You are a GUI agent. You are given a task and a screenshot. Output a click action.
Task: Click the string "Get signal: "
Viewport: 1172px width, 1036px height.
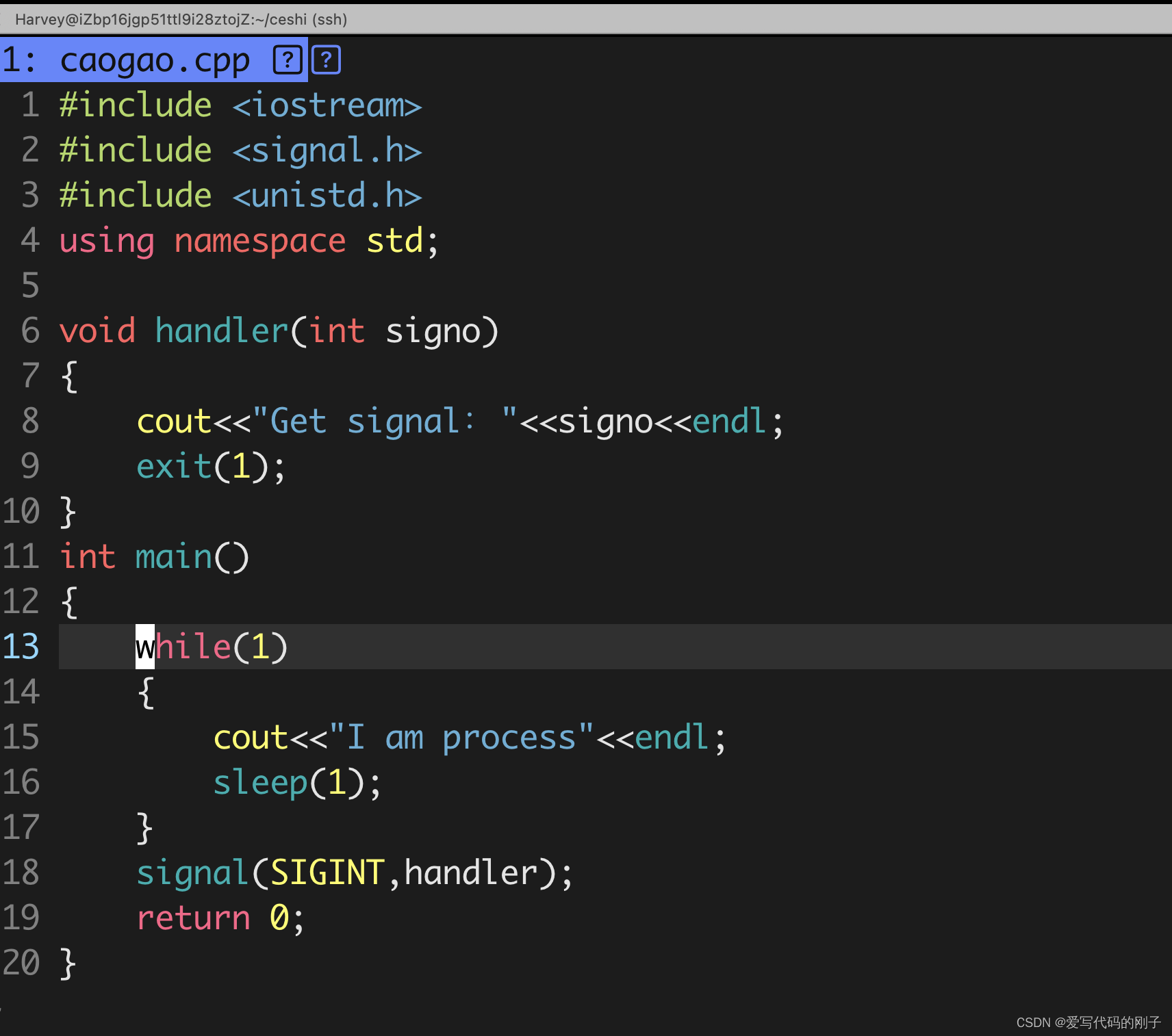[x=385, y=422]
